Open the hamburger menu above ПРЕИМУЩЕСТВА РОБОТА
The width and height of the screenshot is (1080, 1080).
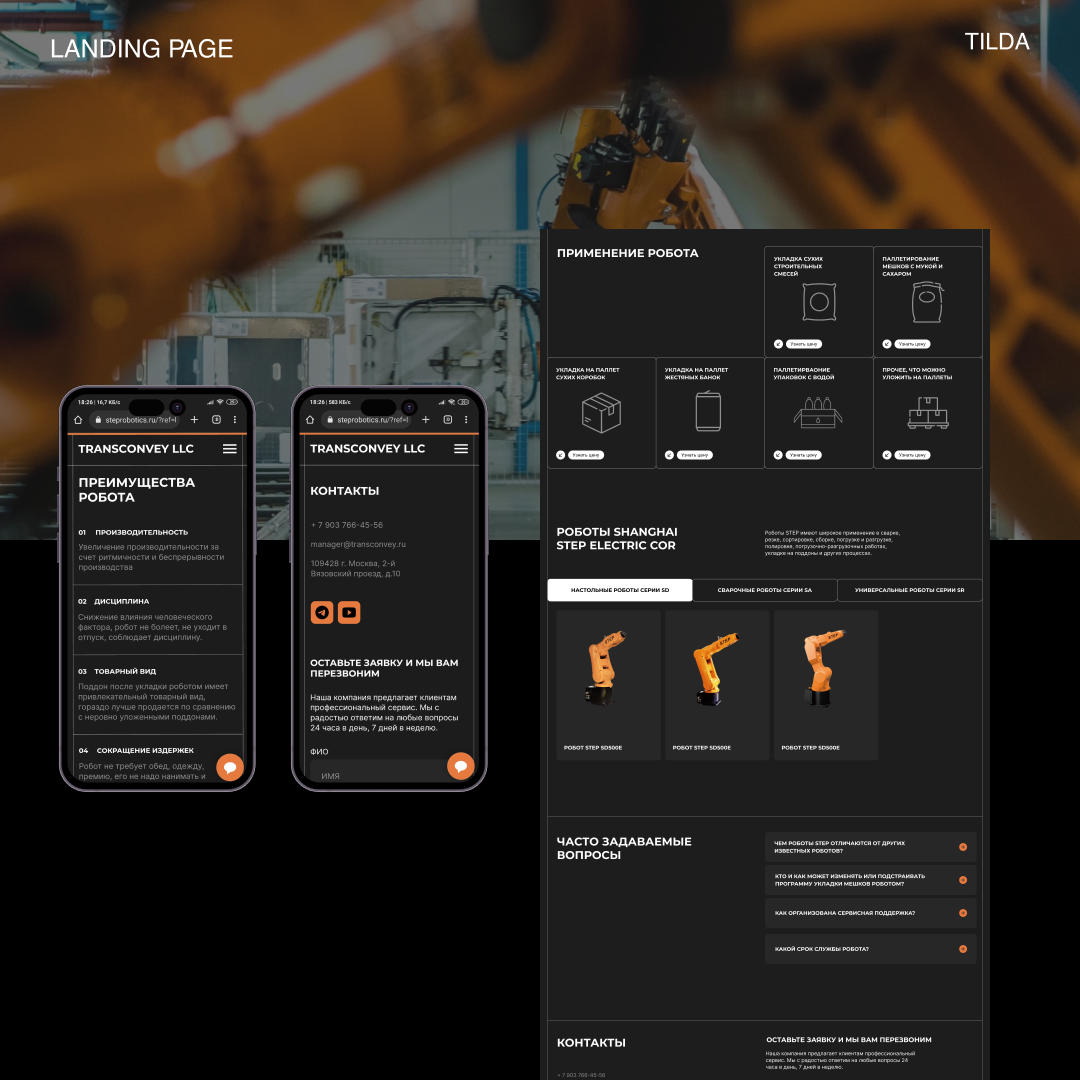pos(229,448)
